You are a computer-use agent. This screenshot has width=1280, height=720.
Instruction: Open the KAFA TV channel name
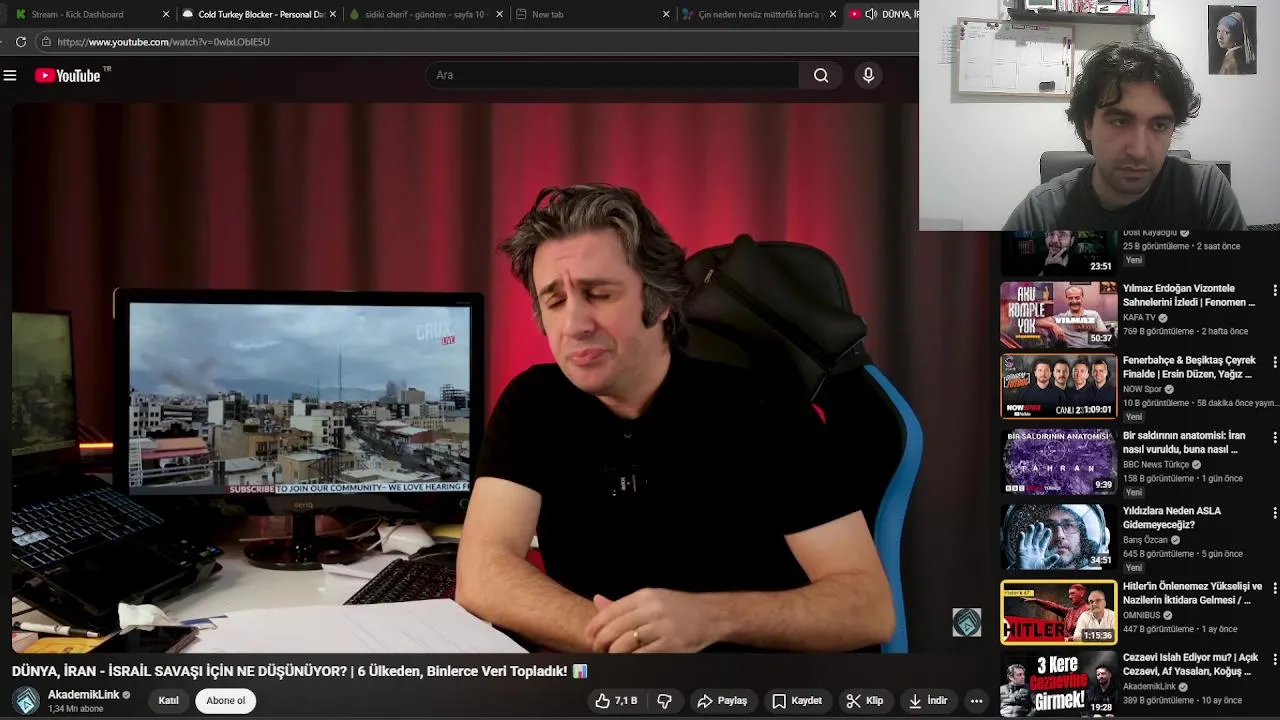[1139, 317]
